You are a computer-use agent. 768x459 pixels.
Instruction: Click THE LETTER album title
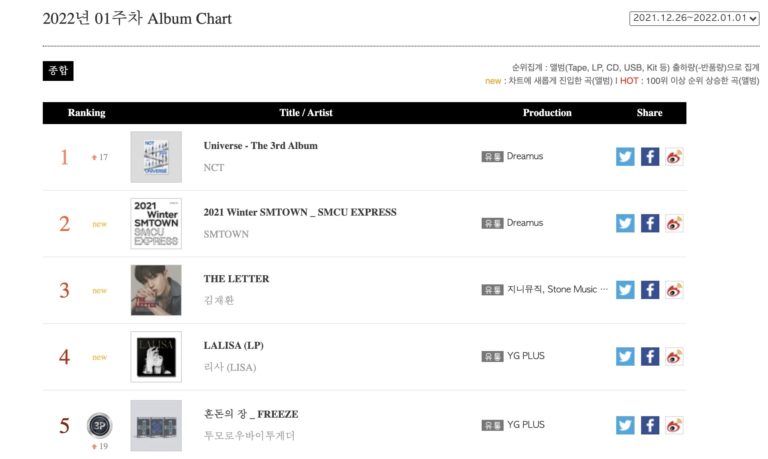[x=236, y=279]
